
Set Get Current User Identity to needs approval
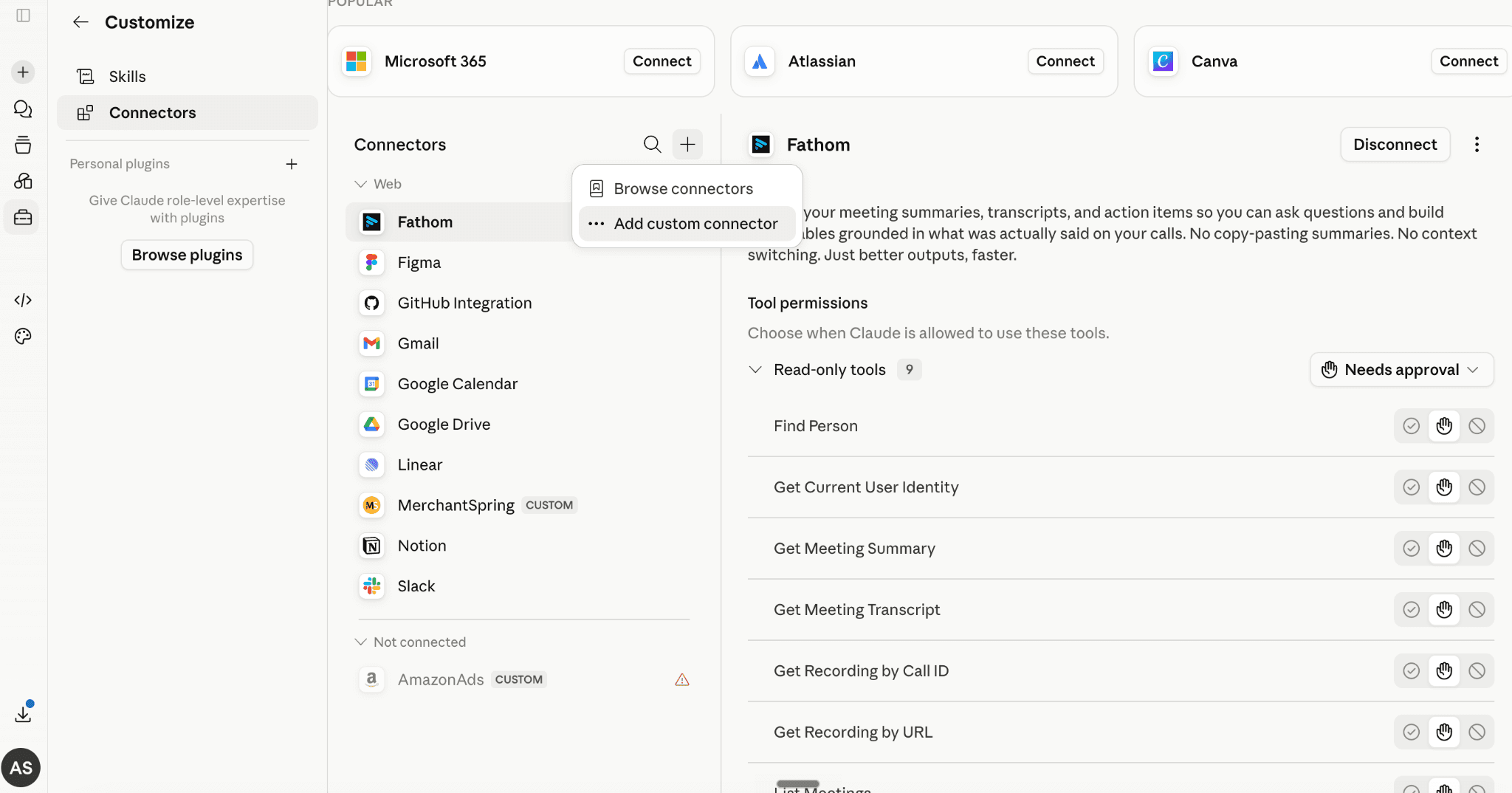1444,487
